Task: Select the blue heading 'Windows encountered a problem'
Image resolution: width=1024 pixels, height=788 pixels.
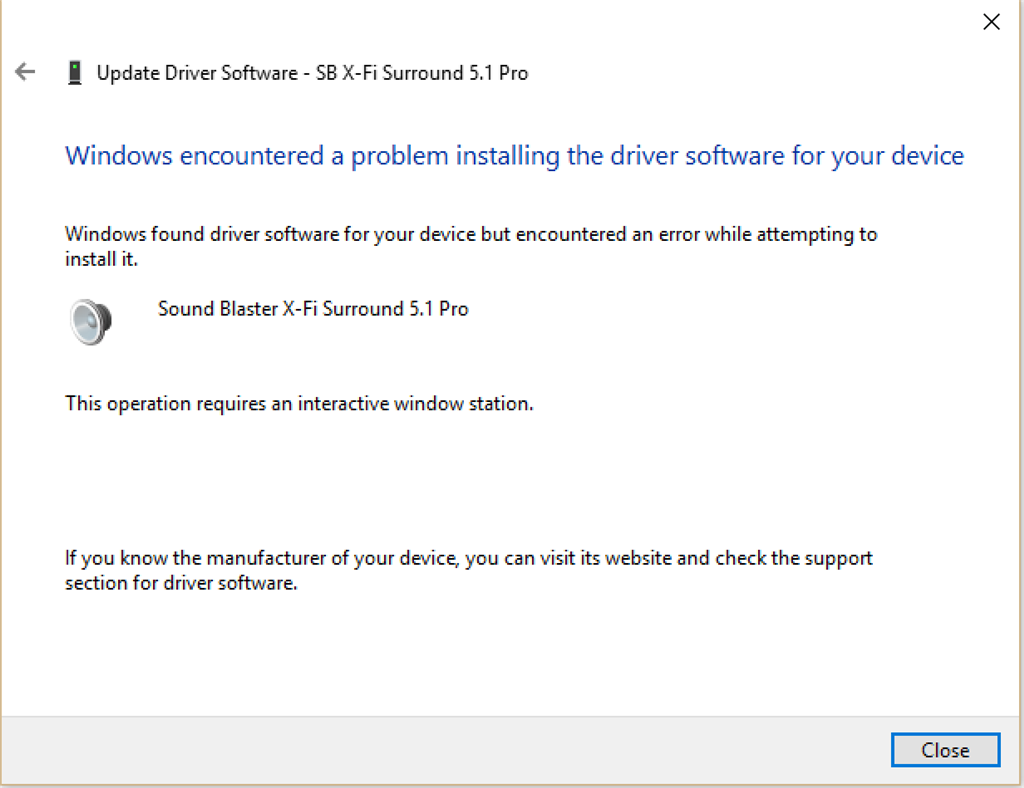Action: pos(515,156)
